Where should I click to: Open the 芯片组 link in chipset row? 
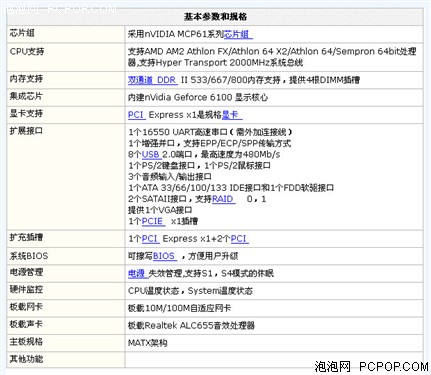(238, 34)
